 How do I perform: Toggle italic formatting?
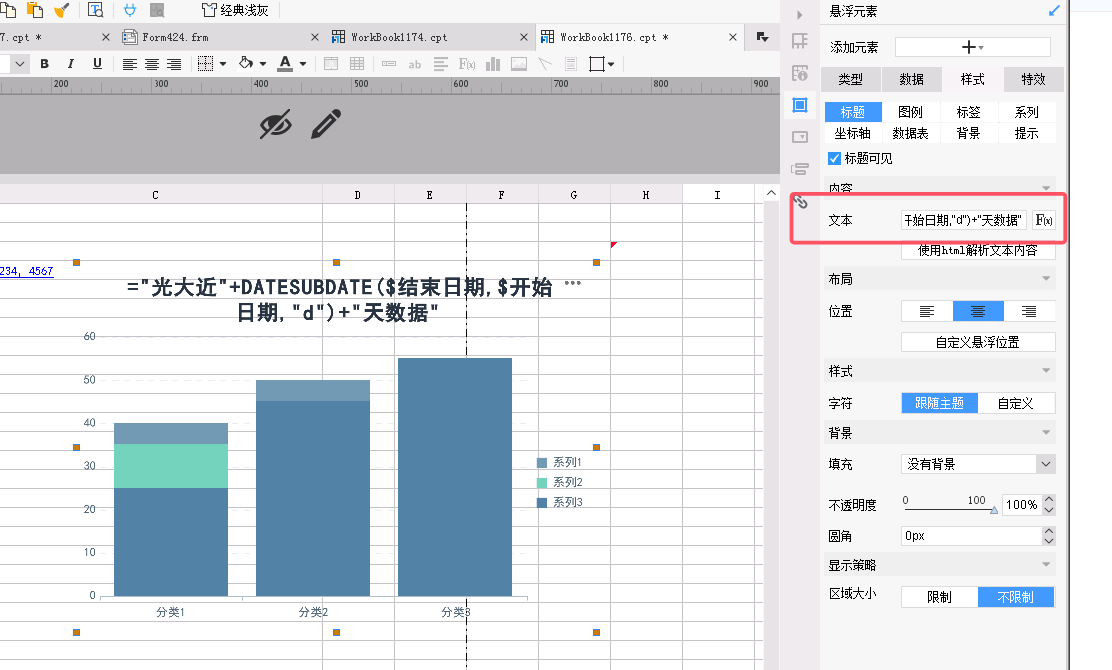point(70,64)
